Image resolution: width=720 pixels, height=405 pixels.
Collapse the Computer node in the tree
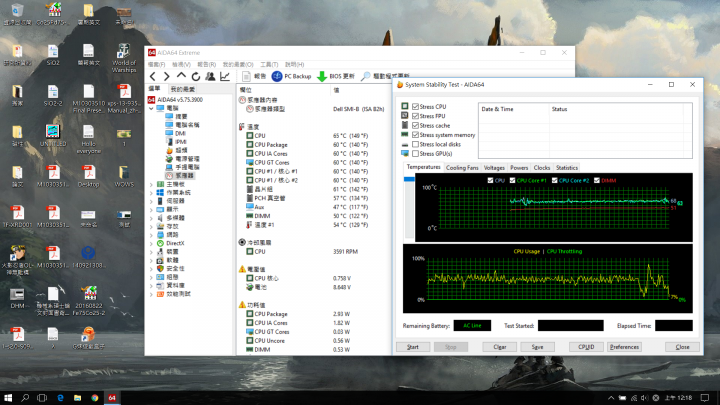(x=152, y=108)
